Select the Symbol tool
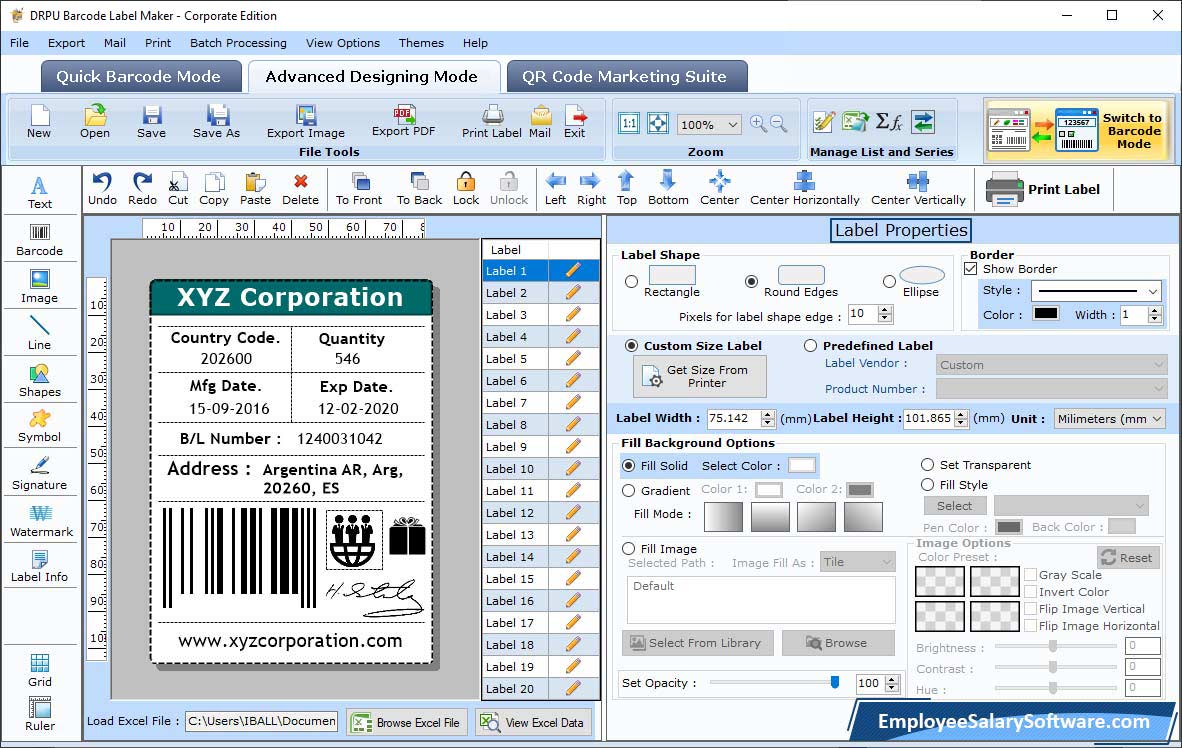The image size is (1182, 748). point(39,426)
